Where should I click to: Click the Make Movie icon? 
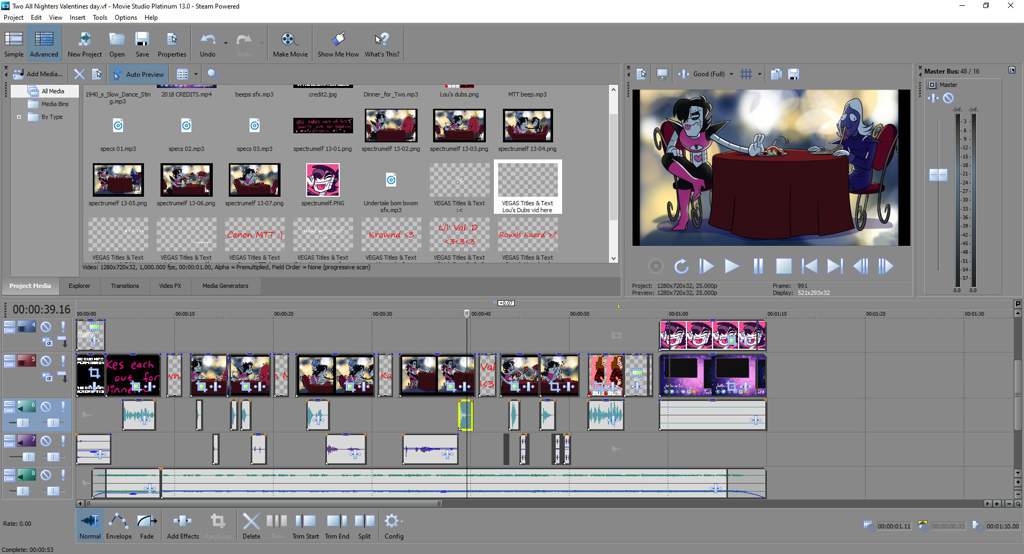tap(290, 44)
